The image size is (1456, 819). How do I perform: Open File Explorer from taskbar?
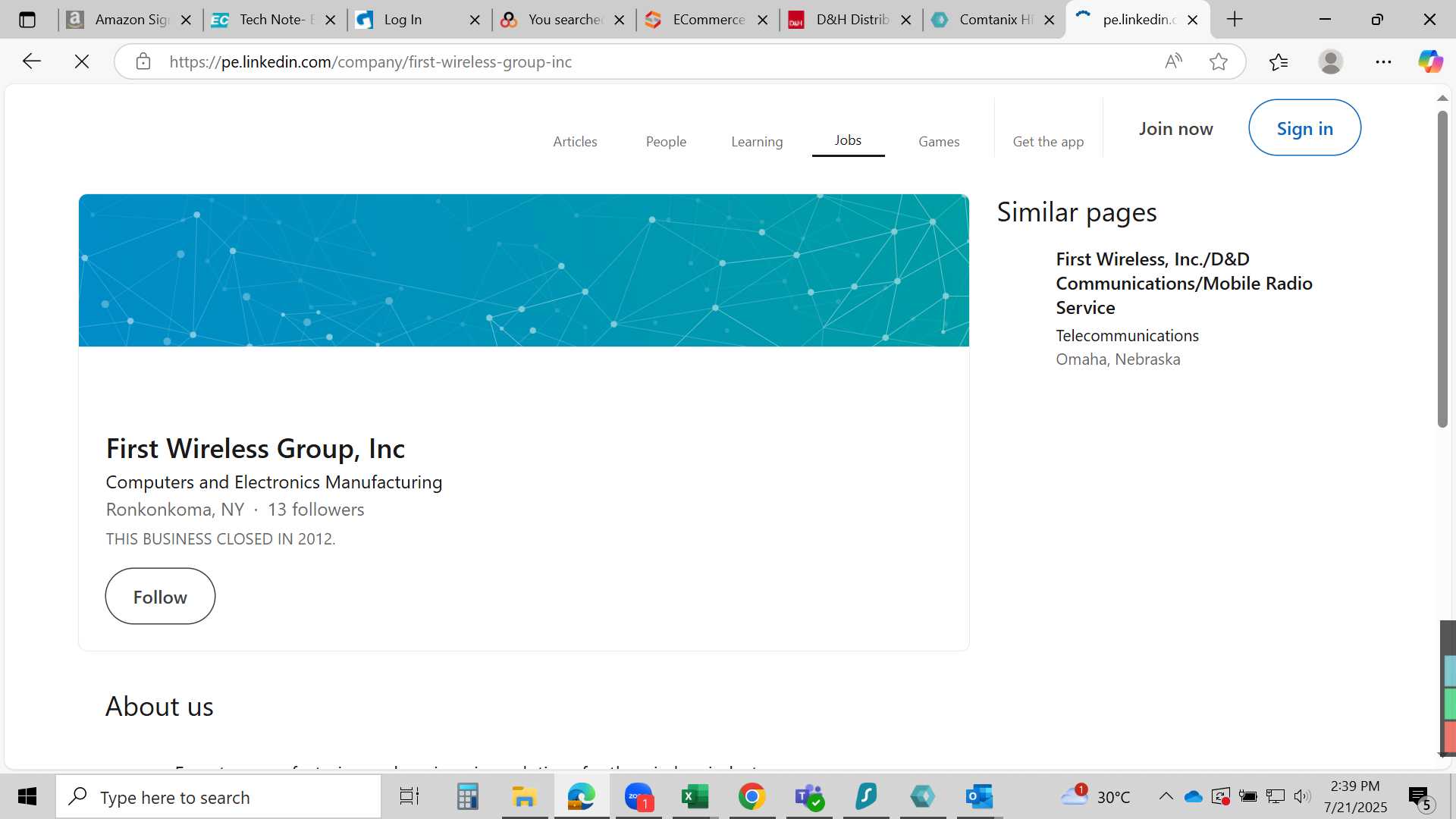[x=524, y=796]
